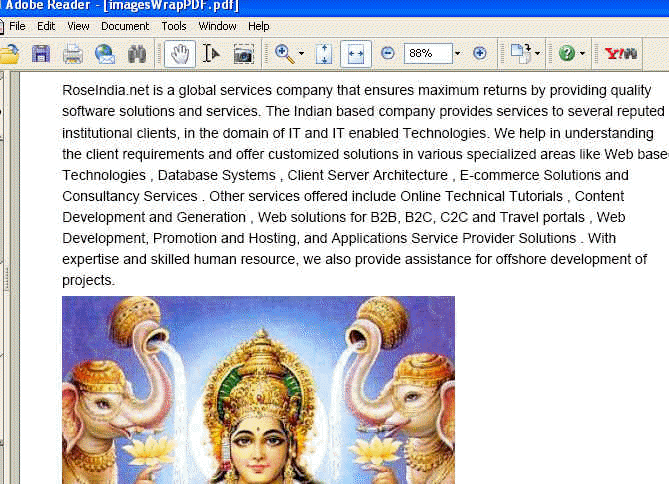
Task: Click the word "projects." in the paragraph
Action: 89,281
